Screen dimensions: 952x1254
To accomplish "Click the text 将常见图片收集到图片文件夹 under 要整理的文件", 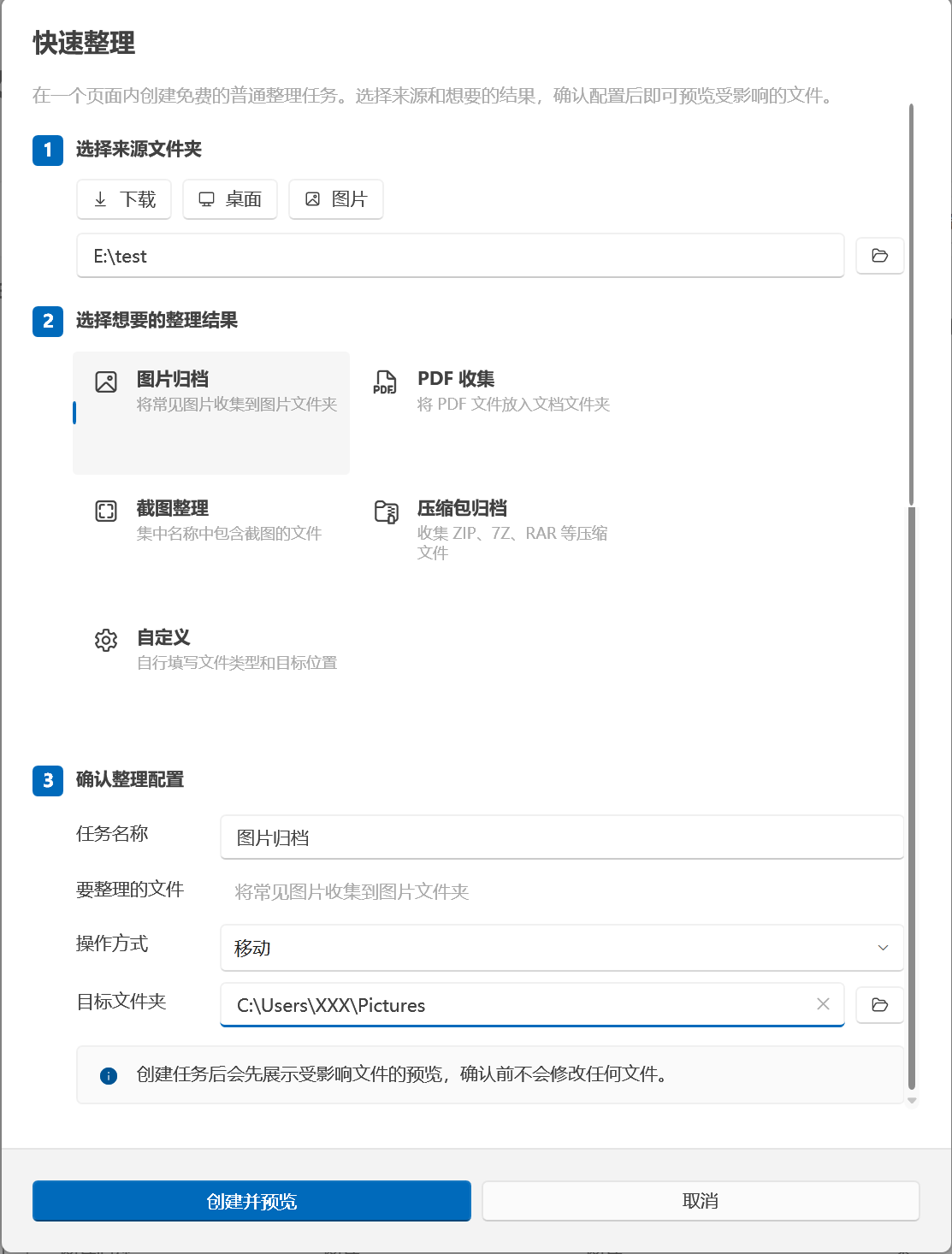I will pos(352,892).
